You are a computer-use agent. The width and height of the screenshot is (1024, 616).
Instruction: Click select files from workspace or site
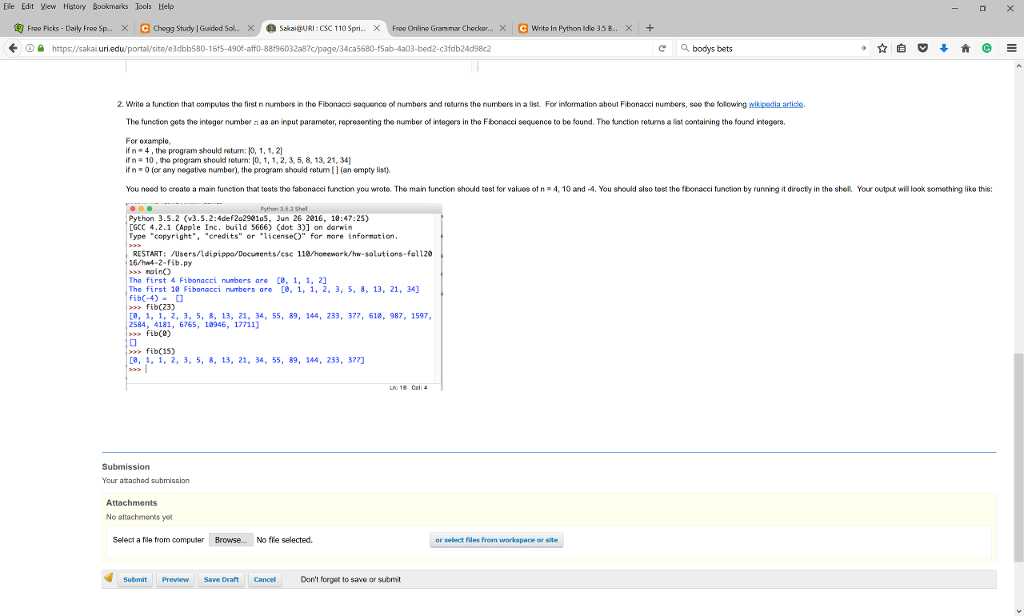point(497,540)
